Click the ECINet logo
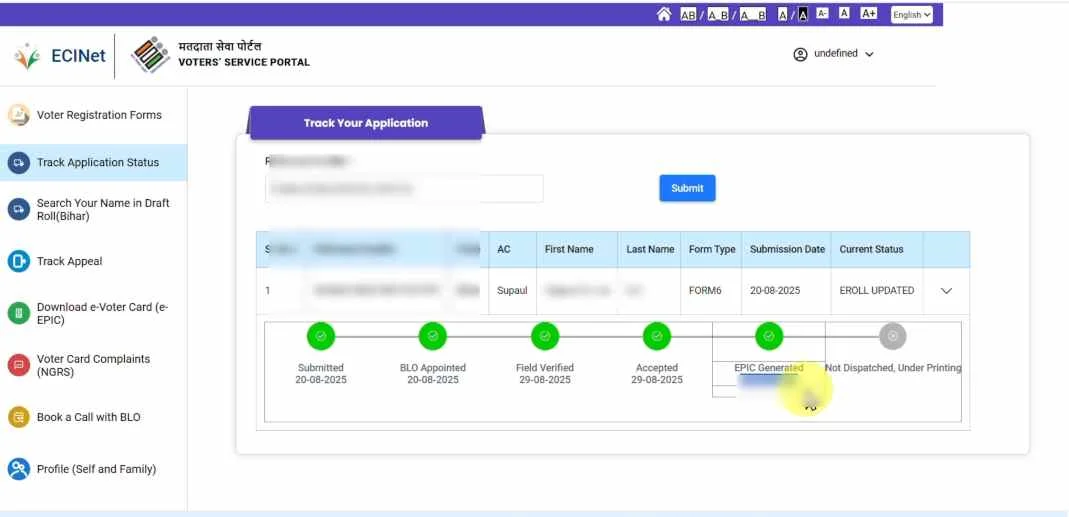1069x517 pixels. (60, 56)
